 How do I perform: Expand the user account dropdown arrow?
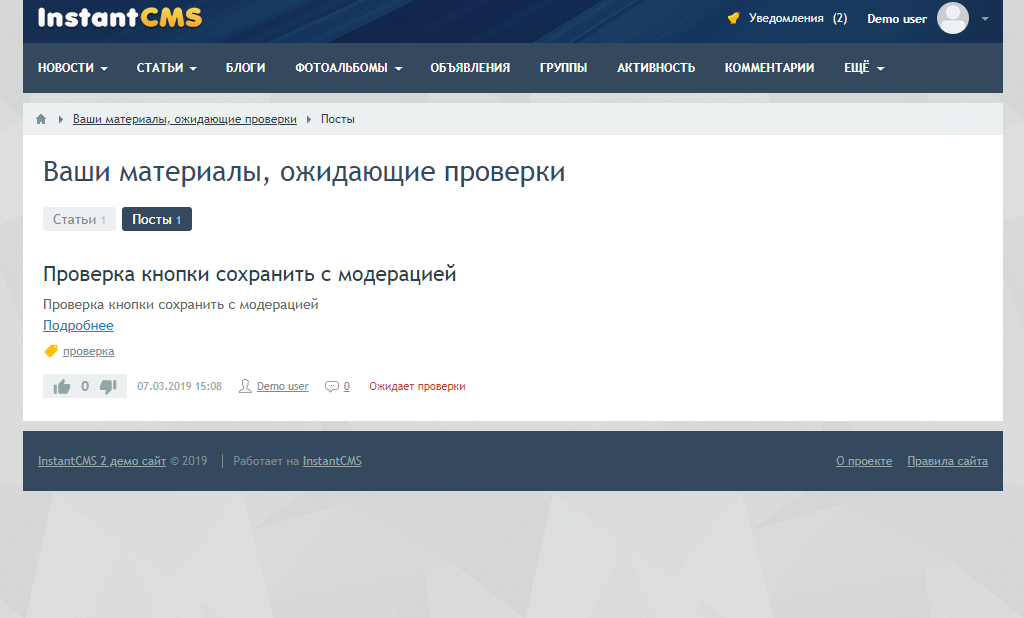point(985,20)
